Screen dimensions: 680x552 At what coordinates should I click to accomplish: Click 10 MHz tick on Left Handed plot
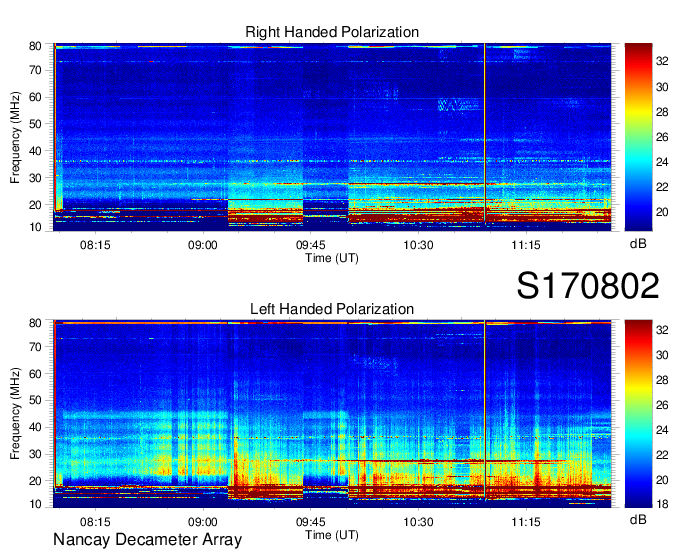click(x=35, y=504)
